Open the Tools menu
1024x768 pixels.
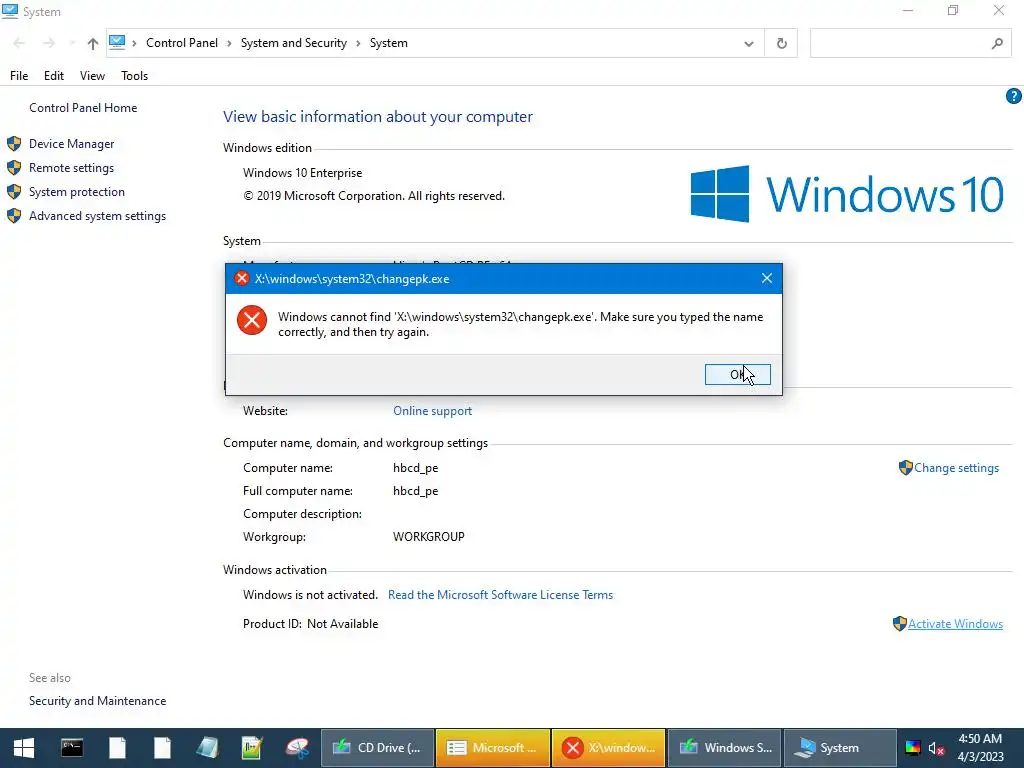135,76
